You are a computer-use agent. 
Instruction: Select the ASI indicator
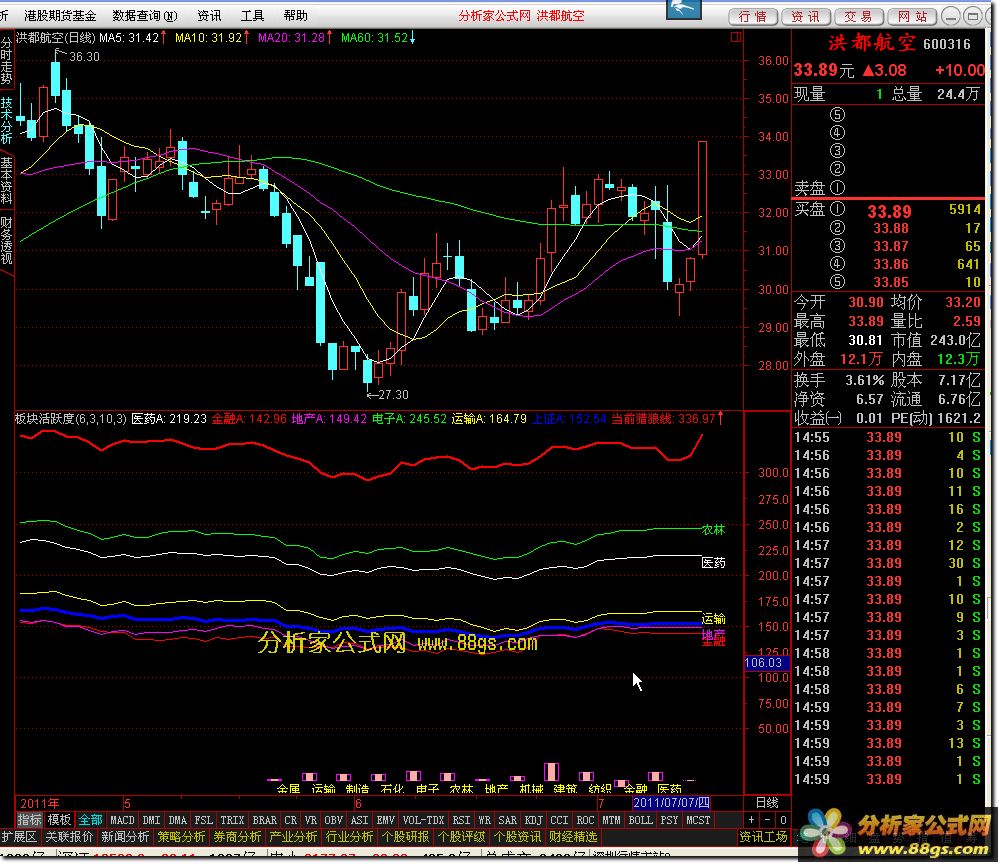click(360, 820)
